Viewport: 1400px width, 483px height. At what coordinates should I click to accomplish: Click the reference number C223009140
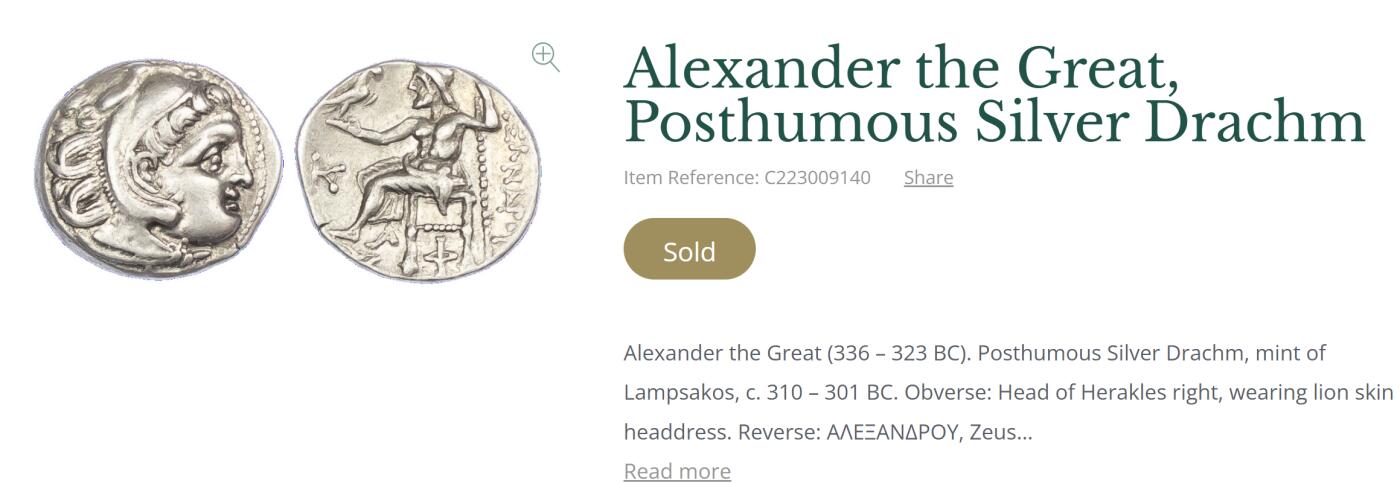coord(817,178)
